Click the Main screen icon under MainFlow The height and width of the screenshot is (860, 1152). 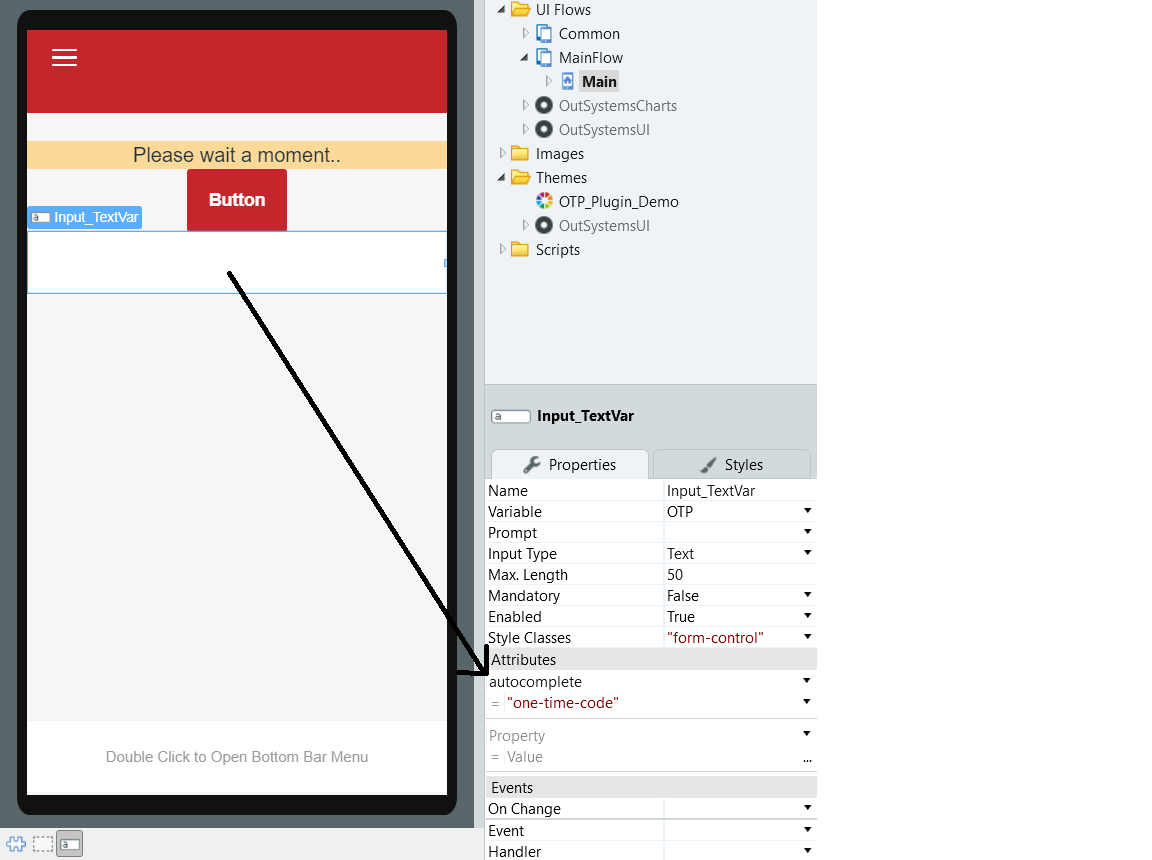click(x=570, y=81)
